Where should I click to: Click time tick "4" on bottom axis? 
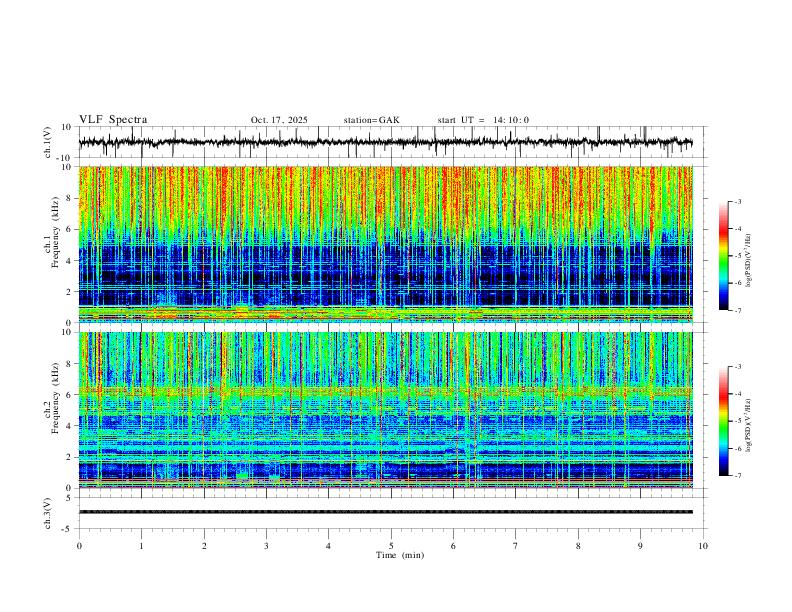coord(328,546)
